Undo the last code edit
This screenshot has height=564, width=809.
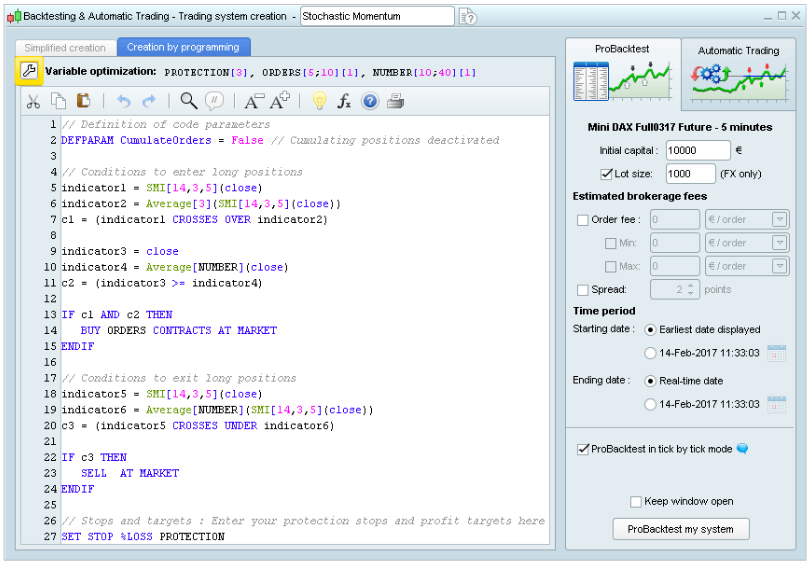pos(124,101)
